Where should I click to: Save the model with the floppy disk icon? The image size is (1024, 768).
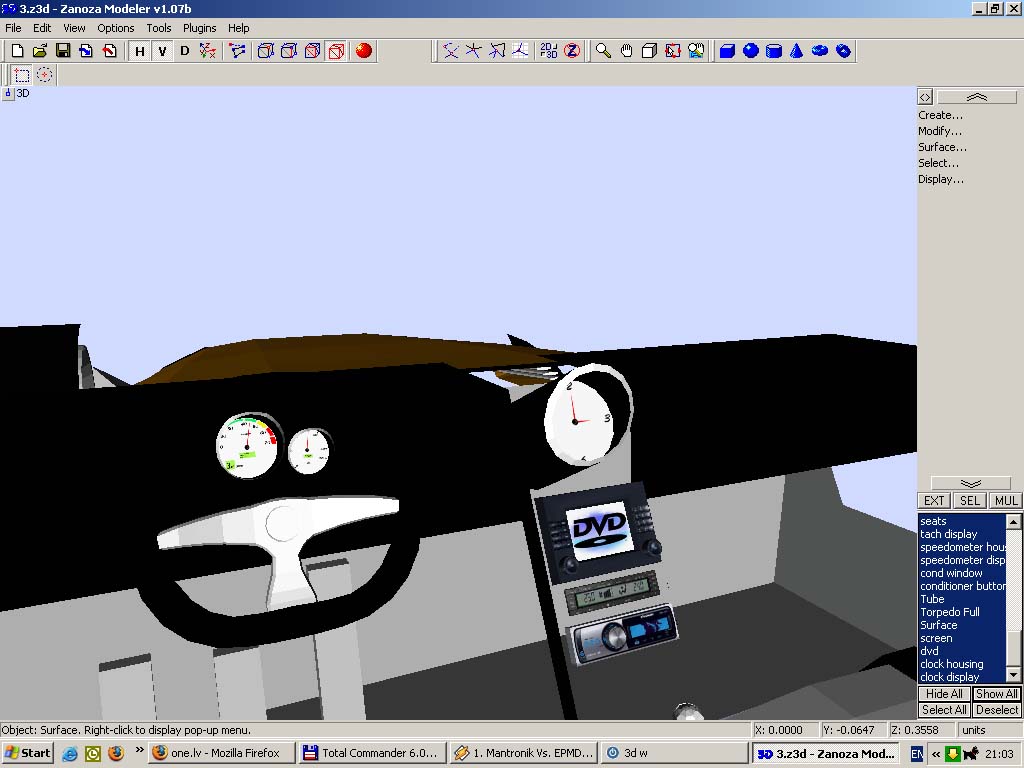click(63, 51)
